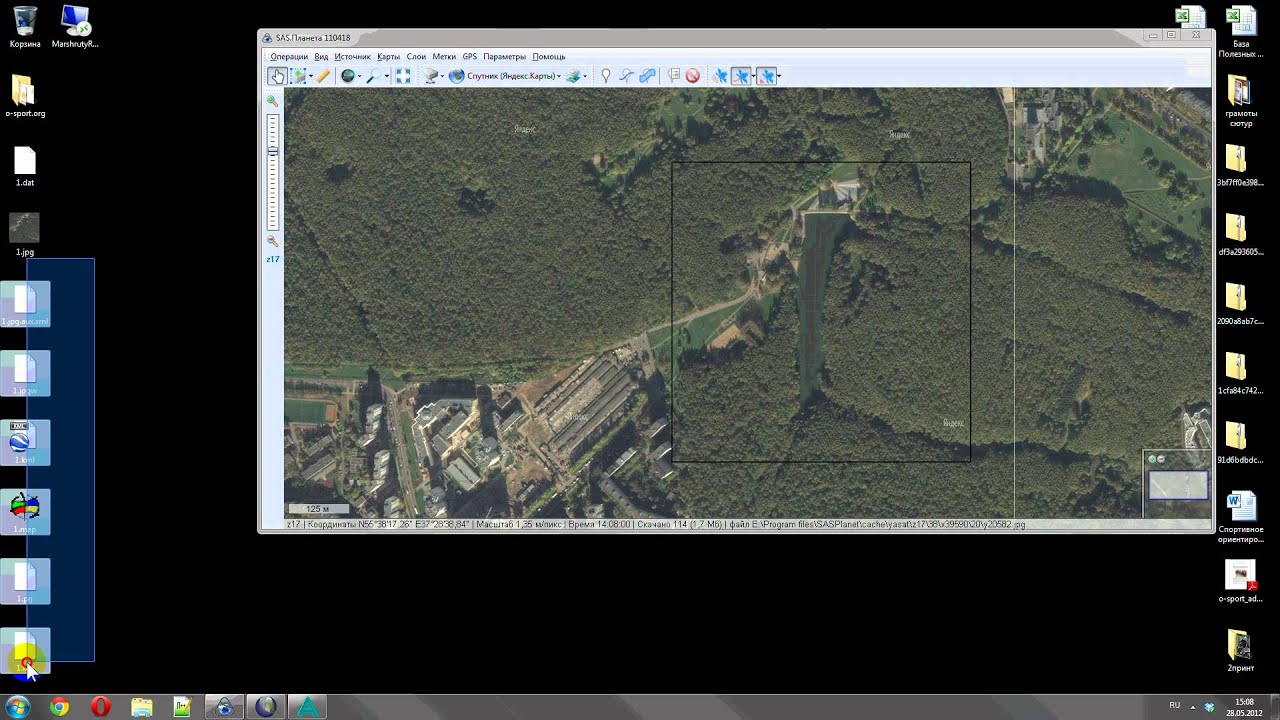
Task: Launch Opera browser from taskbar
Action: [x=100, y=707]
